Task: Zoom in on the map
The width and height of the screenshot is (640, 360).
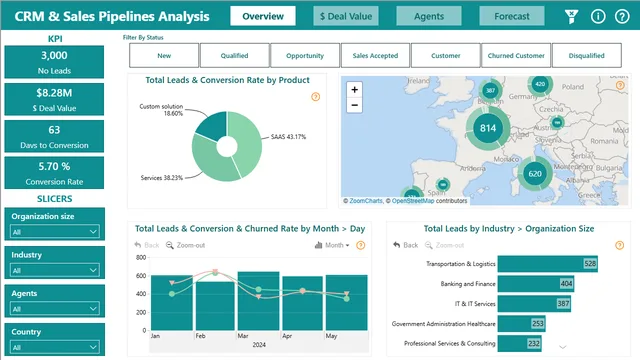Action: coord(354,90)
